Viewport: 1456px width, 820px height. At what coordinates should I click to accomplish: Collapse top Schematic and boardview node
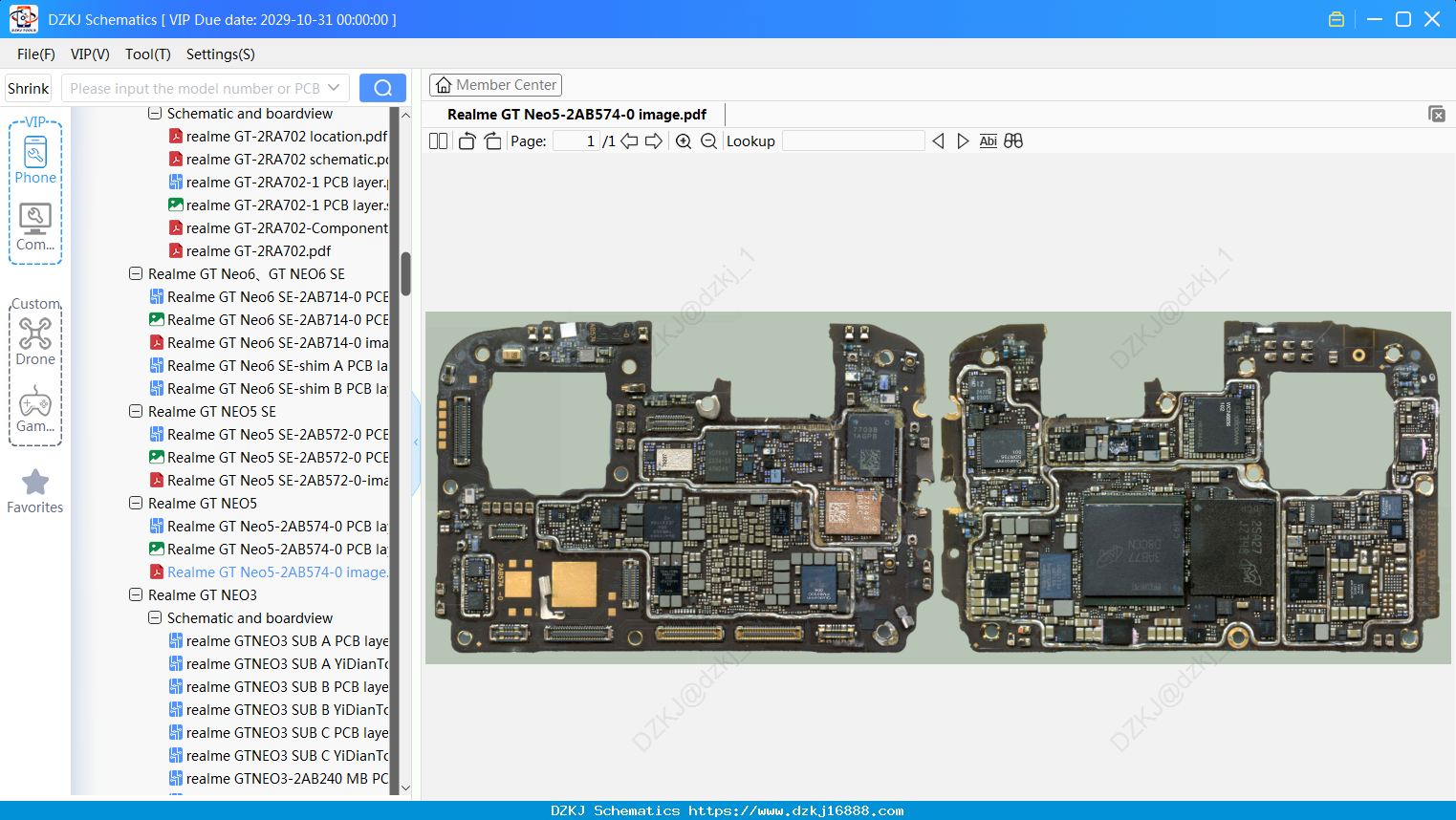(155, 114)
